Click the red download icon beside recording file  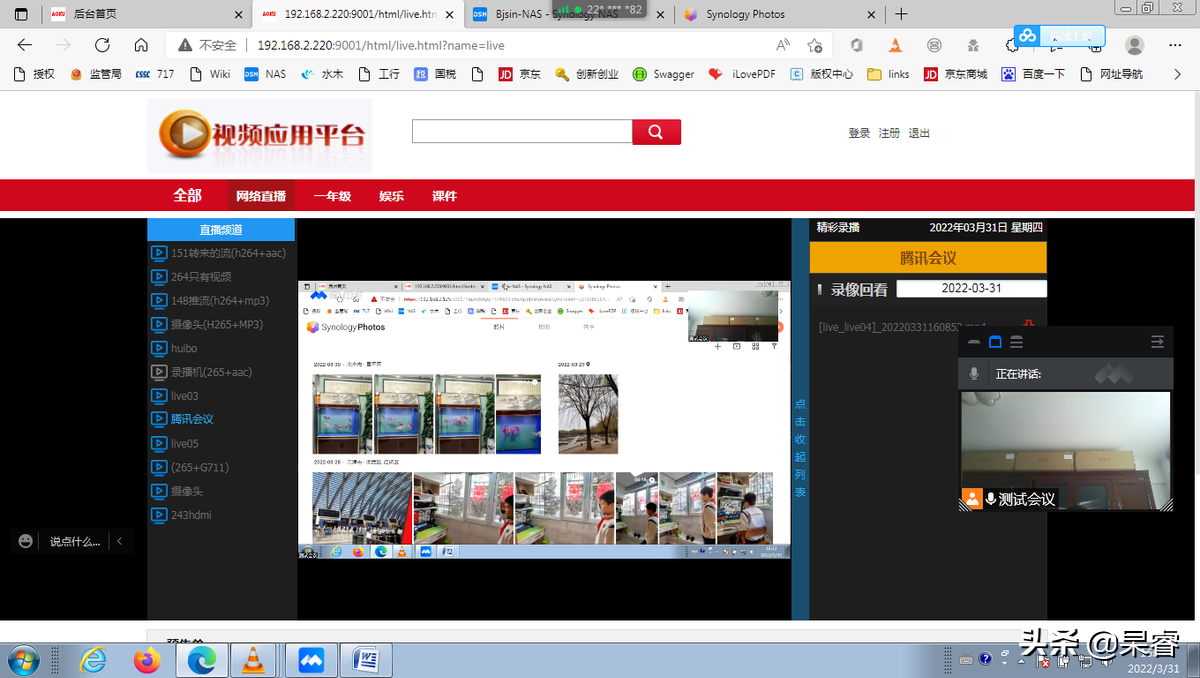(1028, 325)
